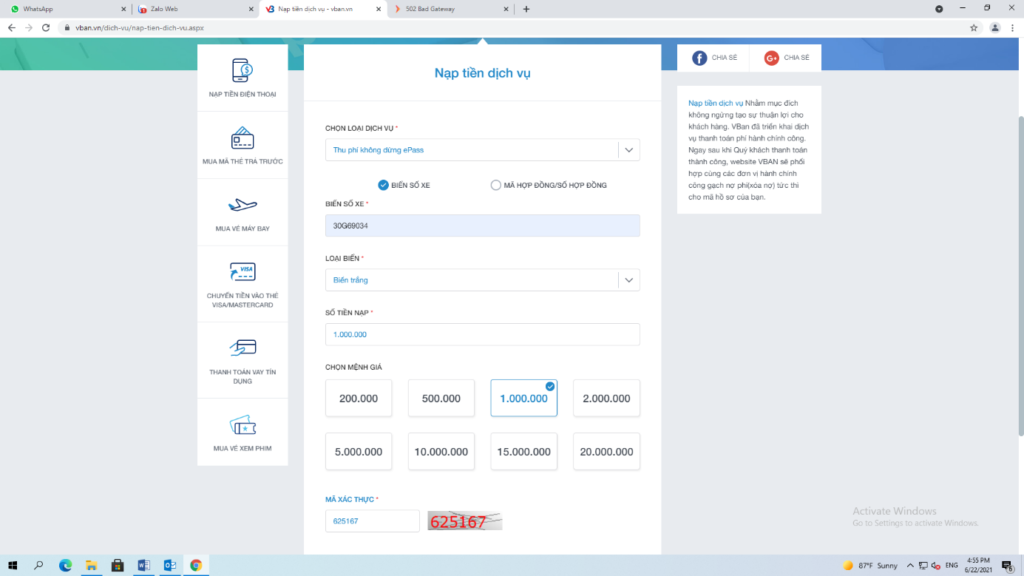The width and height of the screenshot is (1024, 576).
Task: Choose the 500.000 denomination button
Action: coord(441,398)
